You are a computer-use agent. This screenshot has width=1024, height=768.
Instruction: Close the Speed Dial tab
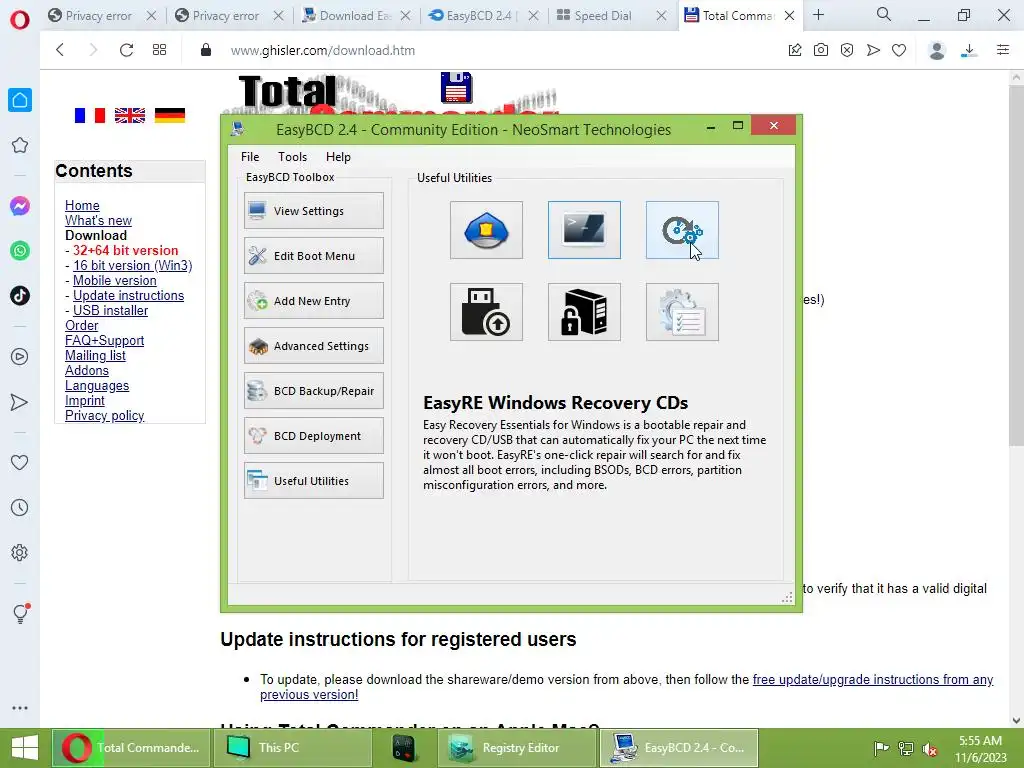point(661,16)
